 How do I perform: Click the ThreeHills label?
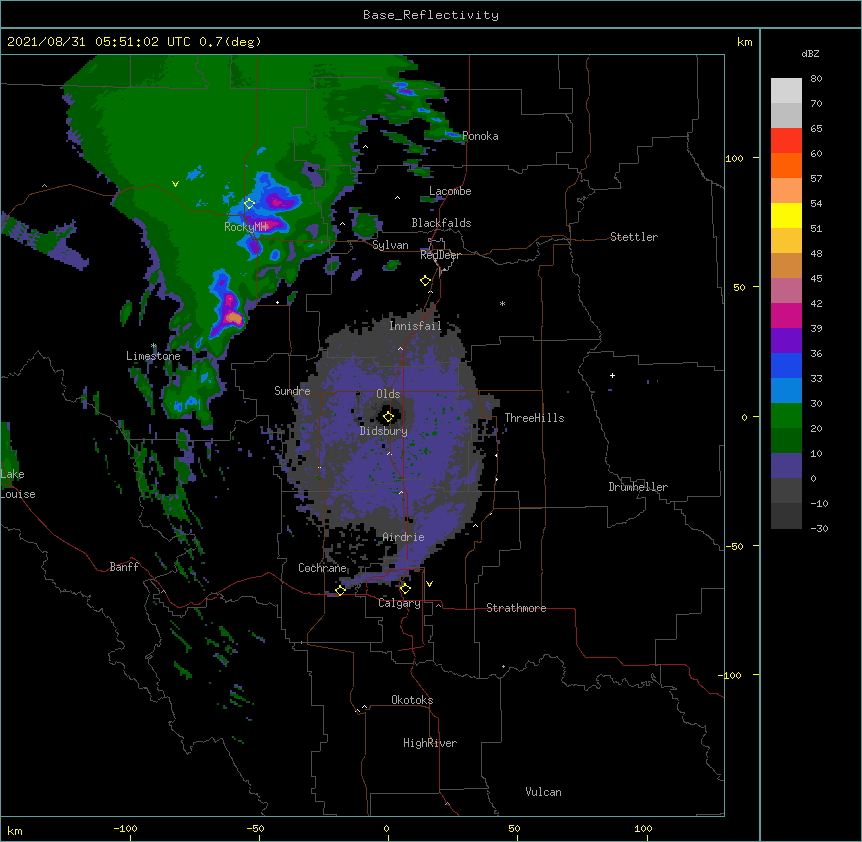click(534, 418)
